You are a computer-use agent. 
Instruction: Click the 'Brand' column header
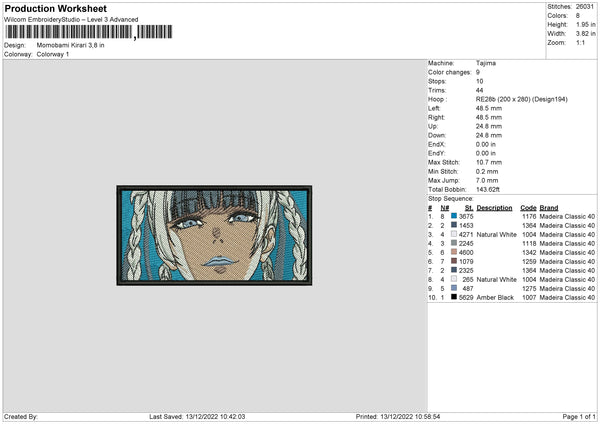tap(549, 208)
